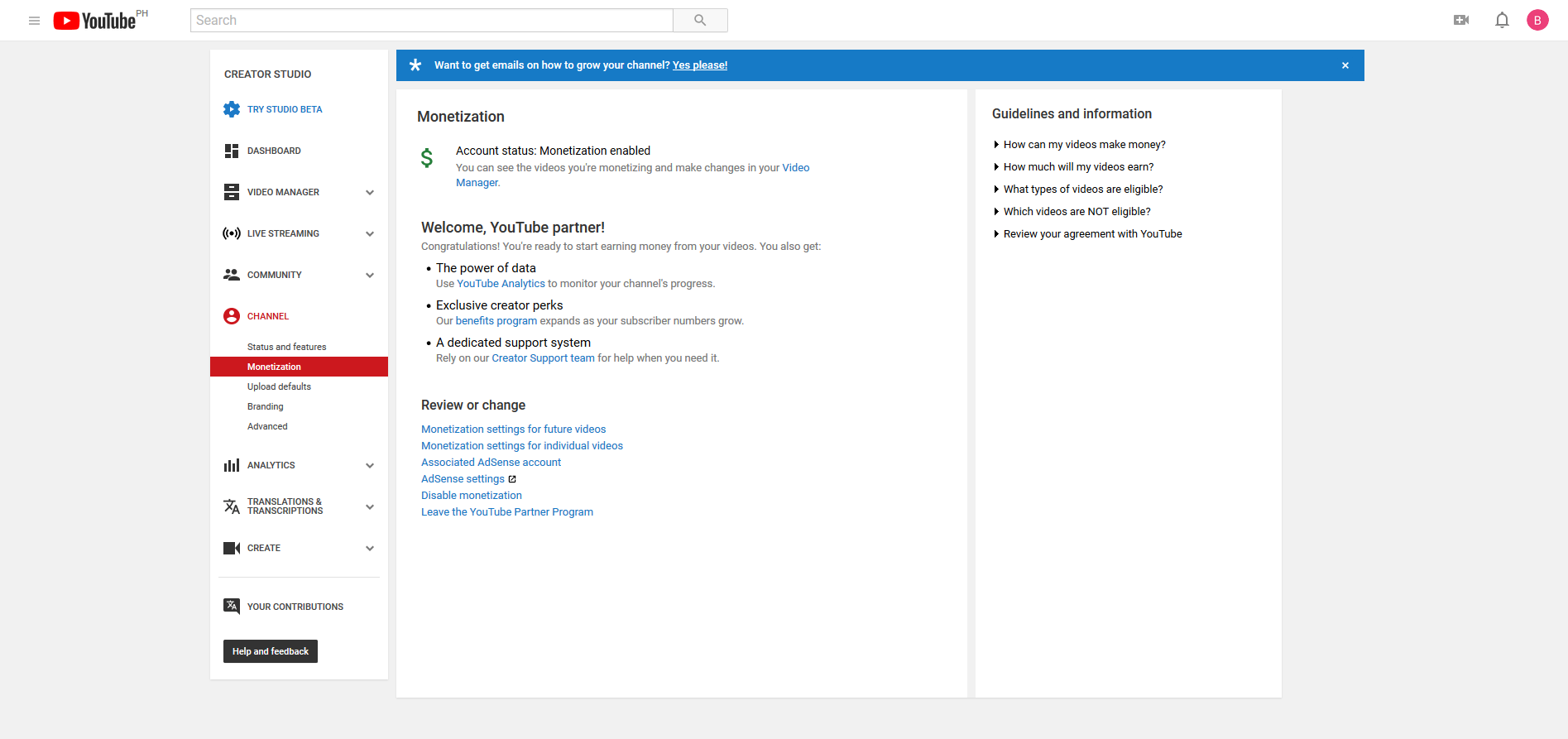Open Monetization settings for individual videos

(x=522, y=446)
